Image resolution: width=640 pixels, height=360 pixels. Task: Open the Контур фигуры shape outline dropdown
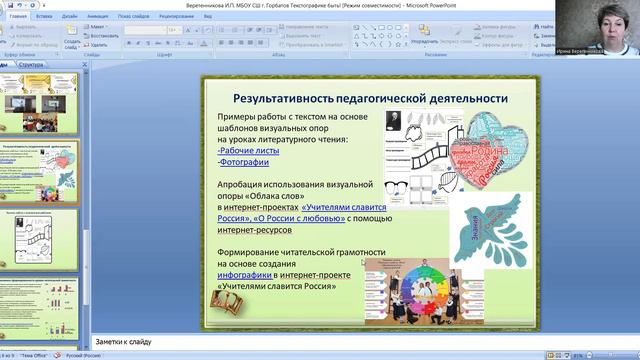[x=494, y=36]
